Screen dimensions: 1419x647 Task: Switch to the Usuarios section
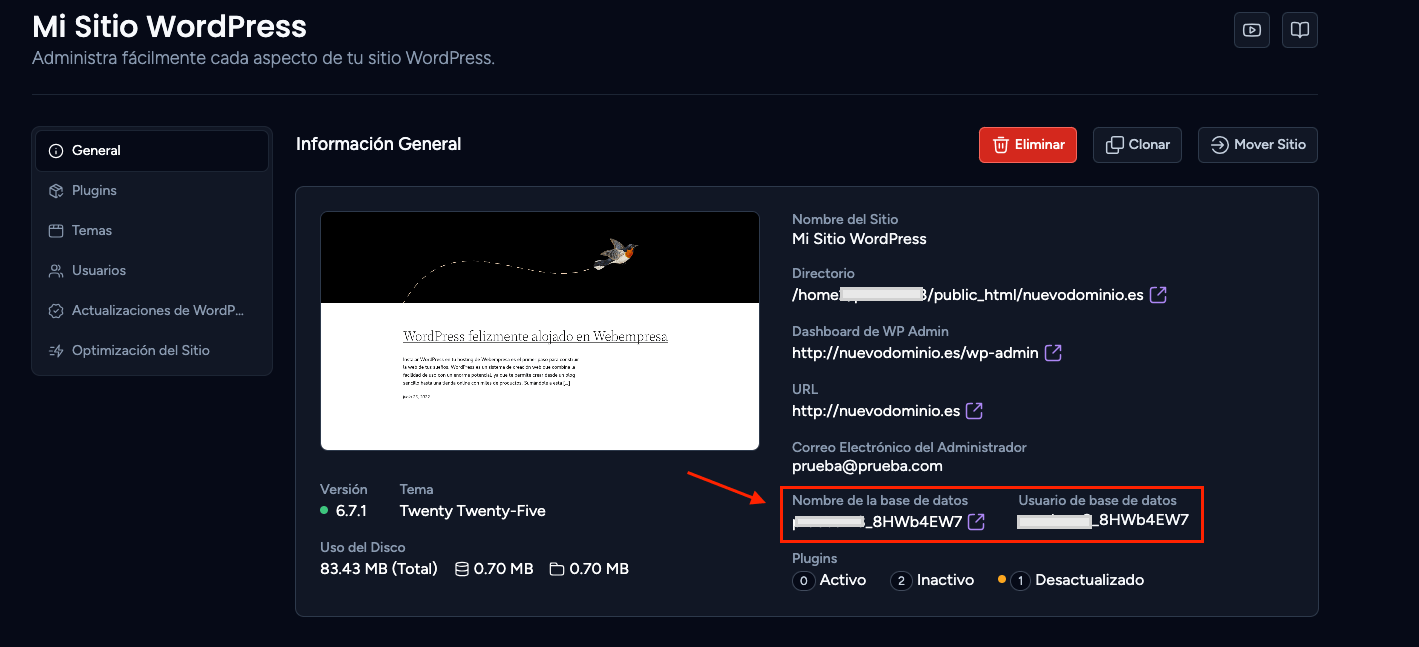(x=152, y=271)
